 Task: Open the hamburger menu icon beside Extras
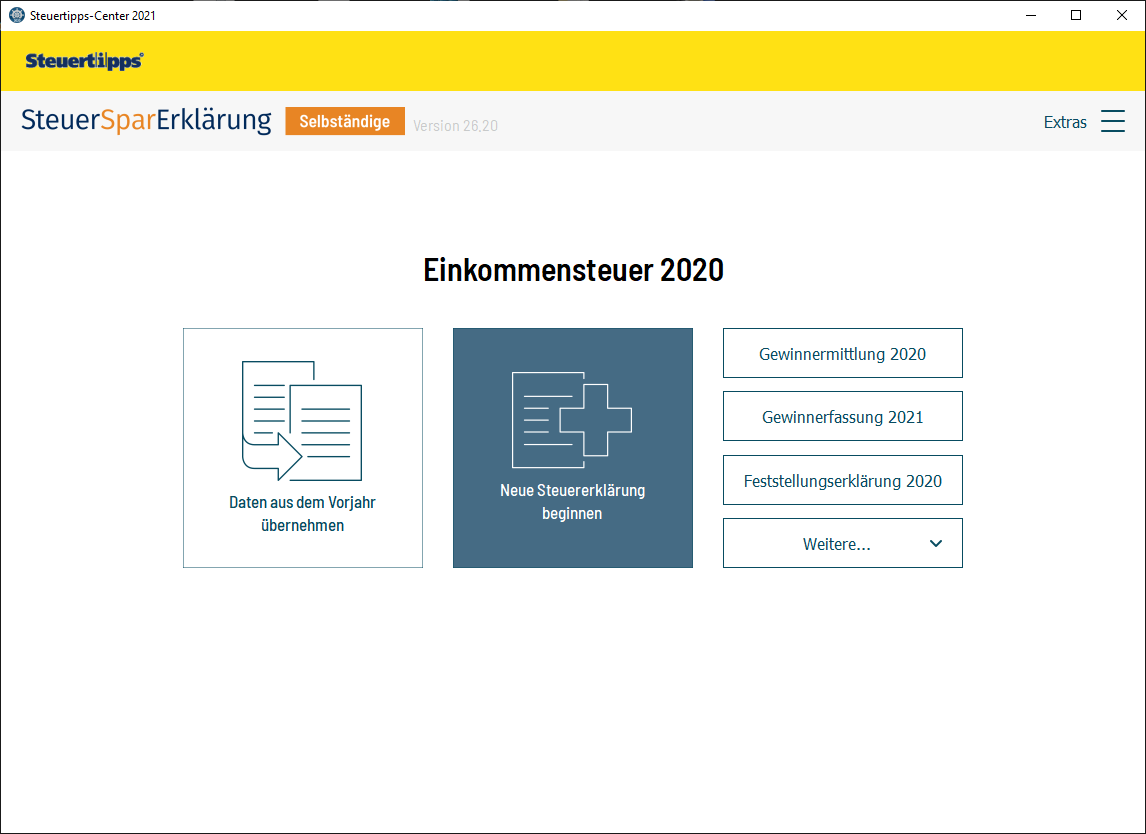tap(1113, 122)
